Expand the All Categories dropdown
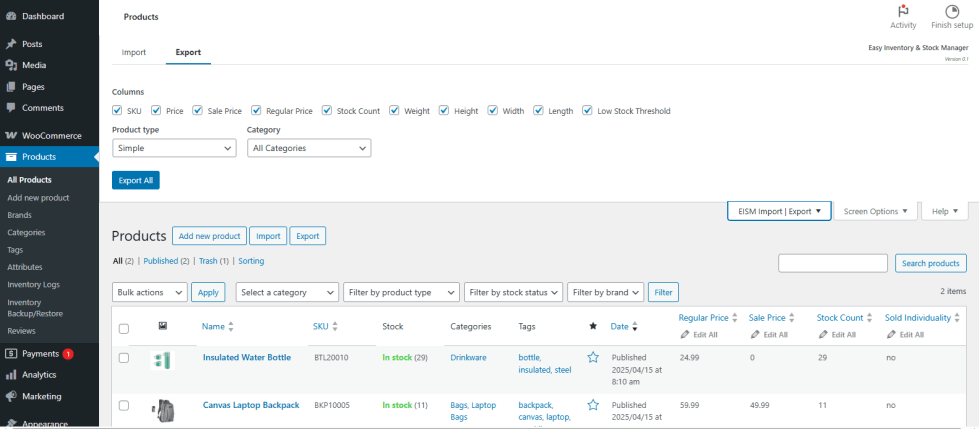 pyautogui.click(x=308, y=148)
